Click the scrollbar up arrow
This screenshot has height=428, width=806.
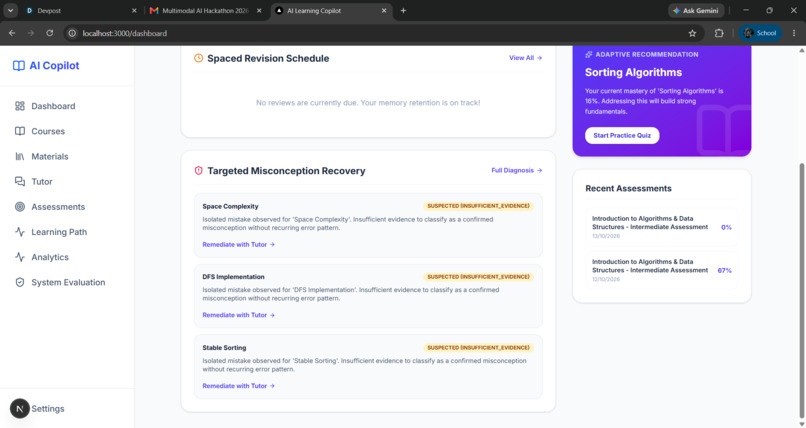click(802, 50)
